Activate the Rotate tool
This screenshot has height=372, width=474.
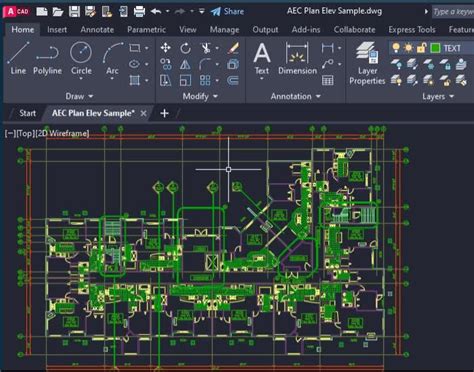pos(185,48)
